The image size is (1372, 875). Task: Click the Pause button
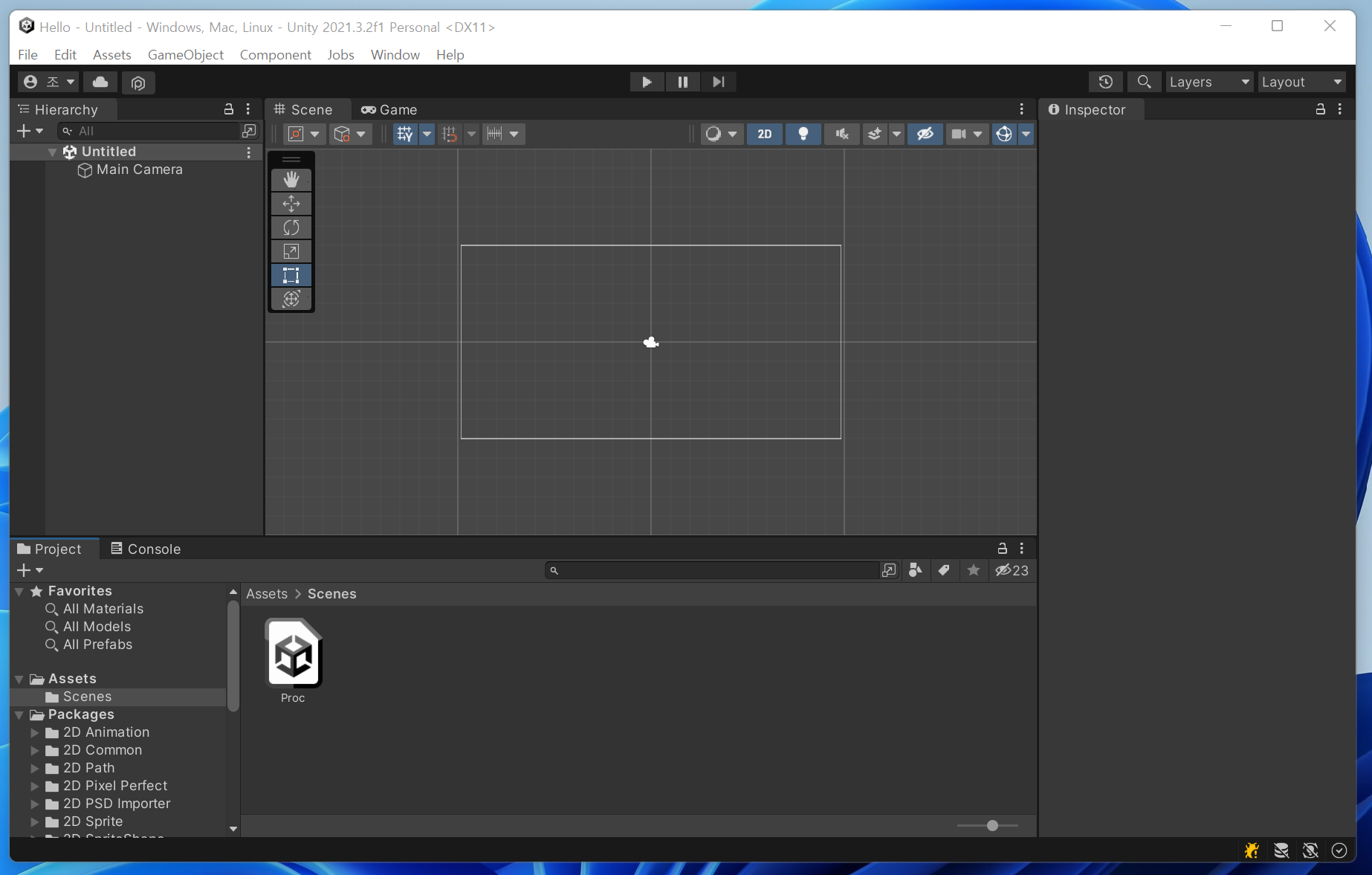tap(682, 82)
